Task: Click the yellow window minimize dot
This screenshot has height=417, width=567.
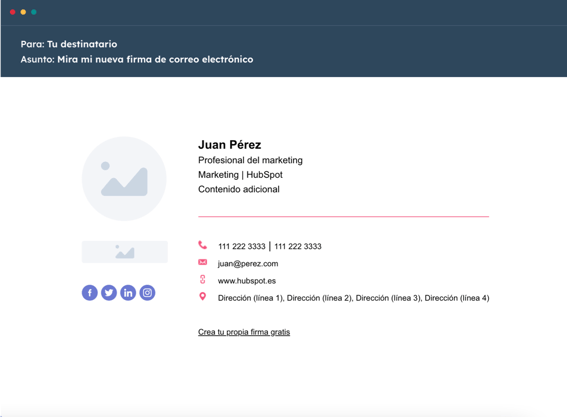Action: [x=23, y=12]
